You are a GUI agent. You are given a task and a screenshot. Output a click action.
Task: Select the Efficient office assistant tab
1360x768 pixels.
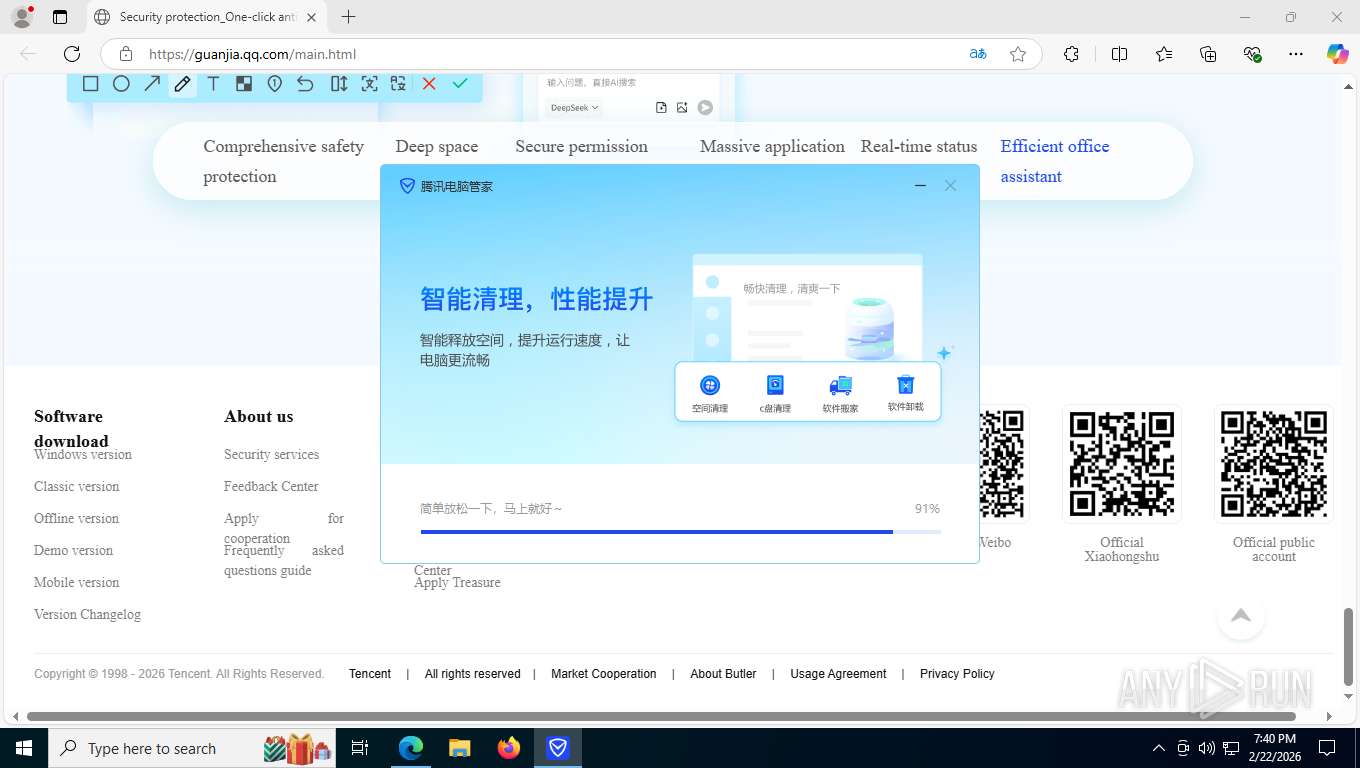click(1055, 161)
